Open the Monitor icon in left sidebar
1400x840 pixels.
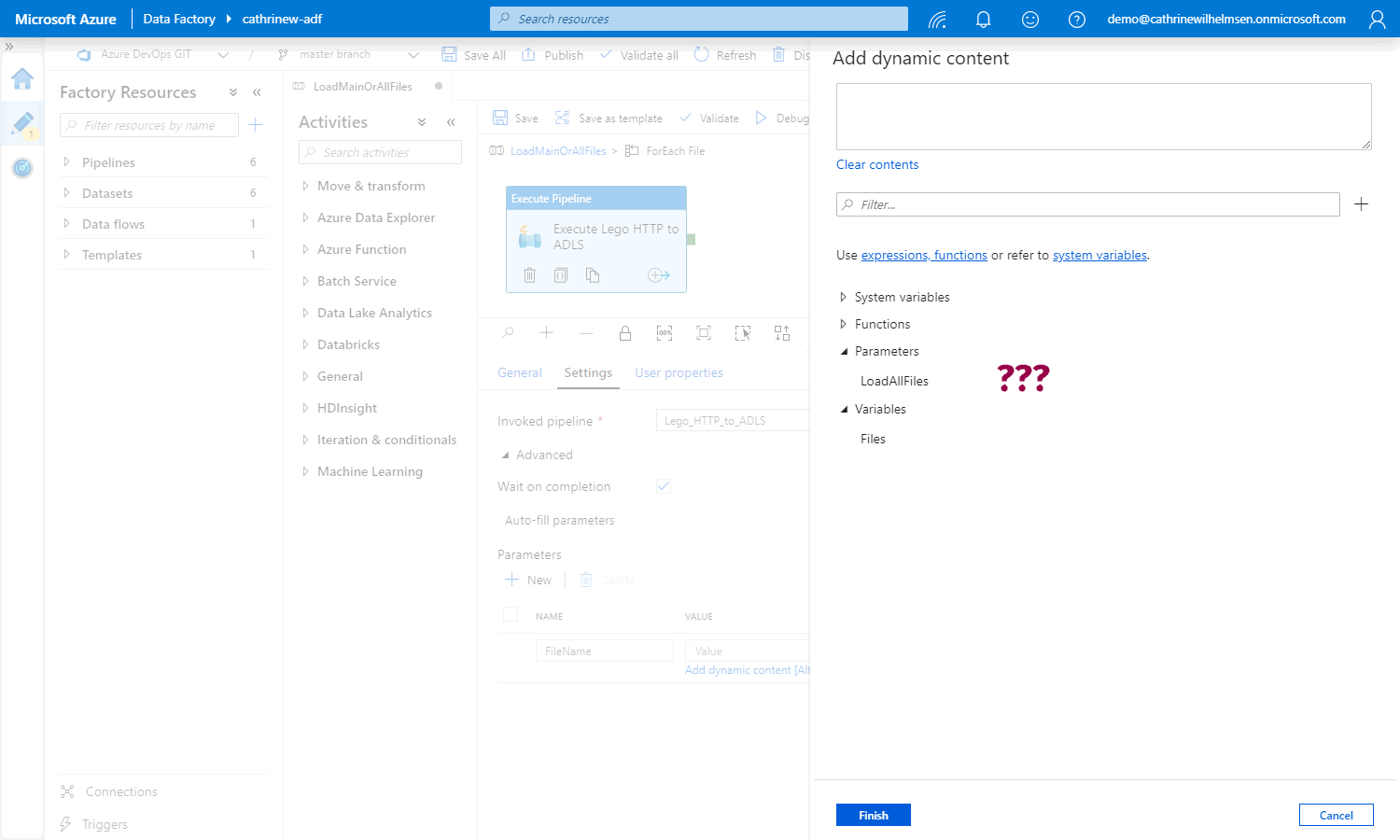(x=22, y=168)
